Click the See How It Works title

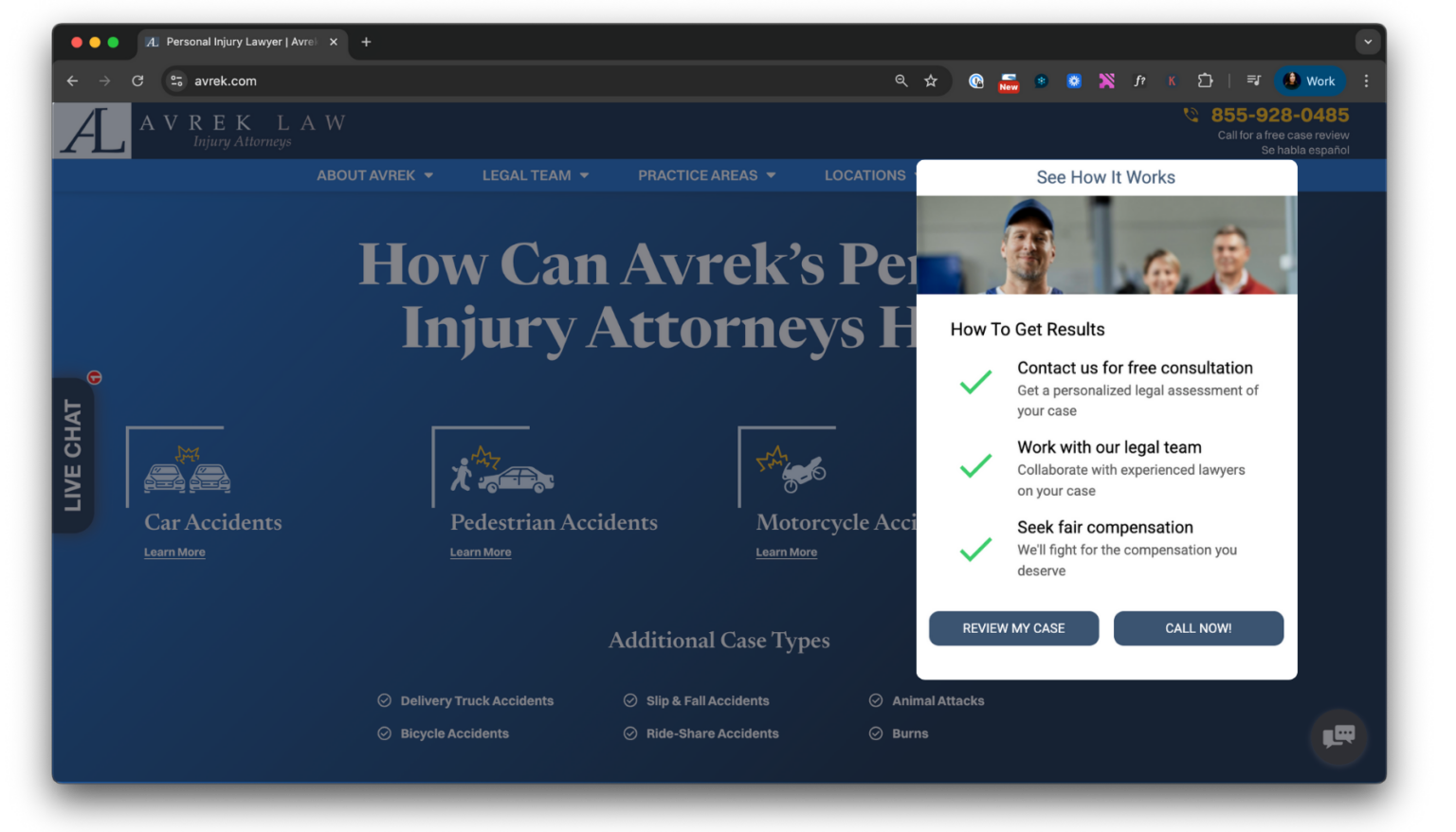1105,177
